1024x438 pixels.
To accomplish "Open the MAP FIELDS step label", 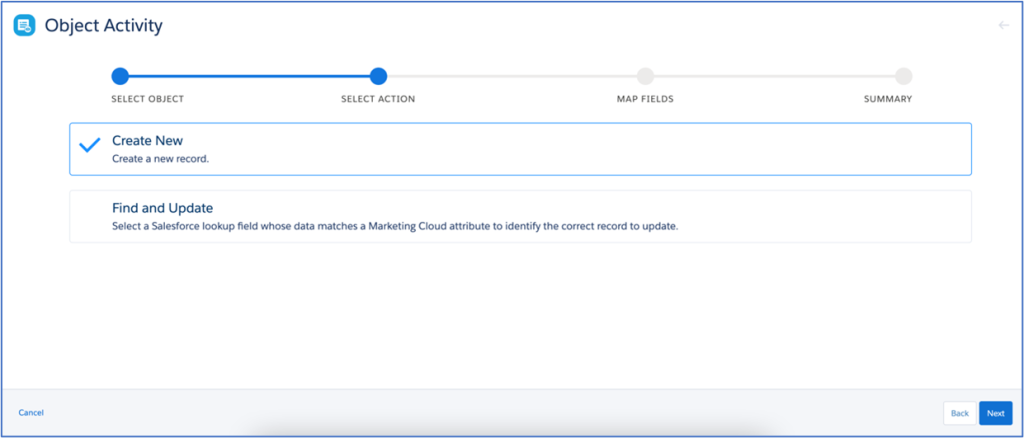I will [x=645, y=99].
